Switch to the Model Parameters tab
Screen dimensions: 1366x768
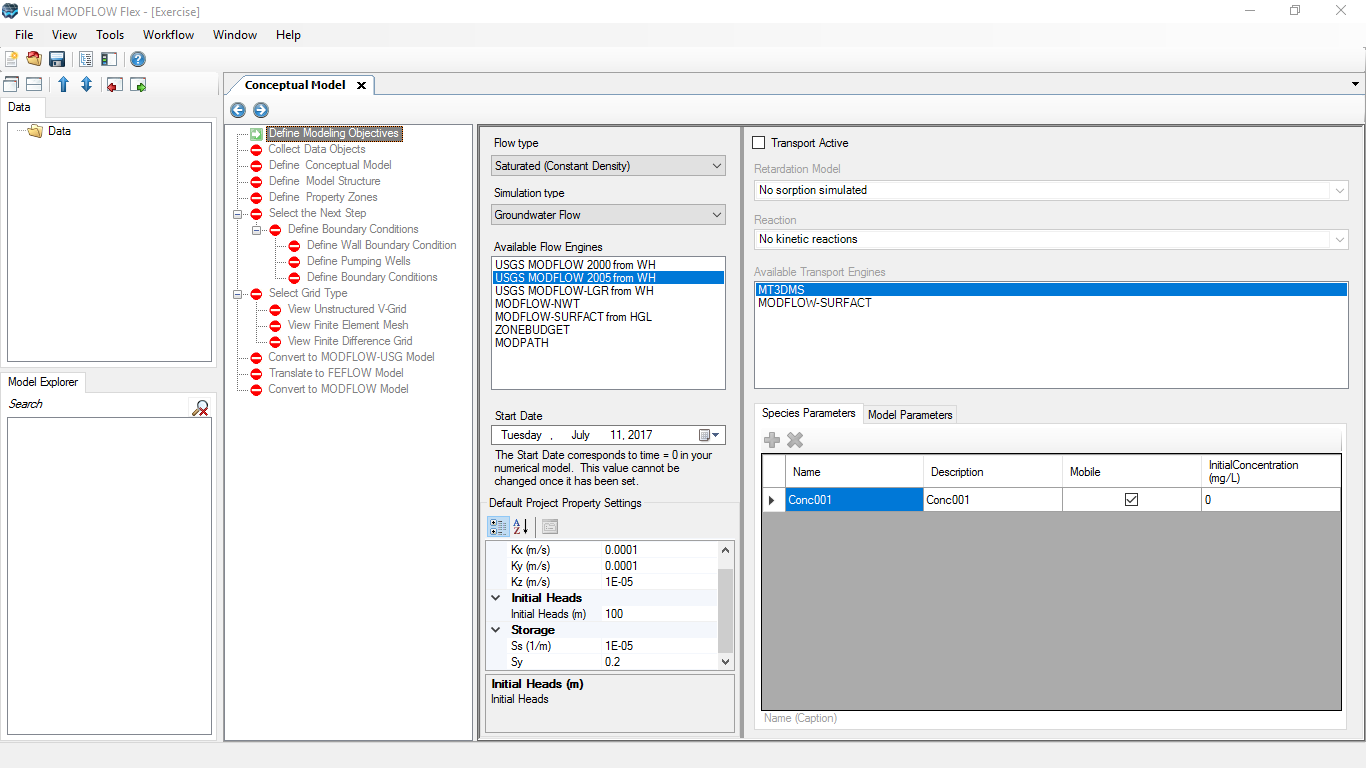[910, 413]
